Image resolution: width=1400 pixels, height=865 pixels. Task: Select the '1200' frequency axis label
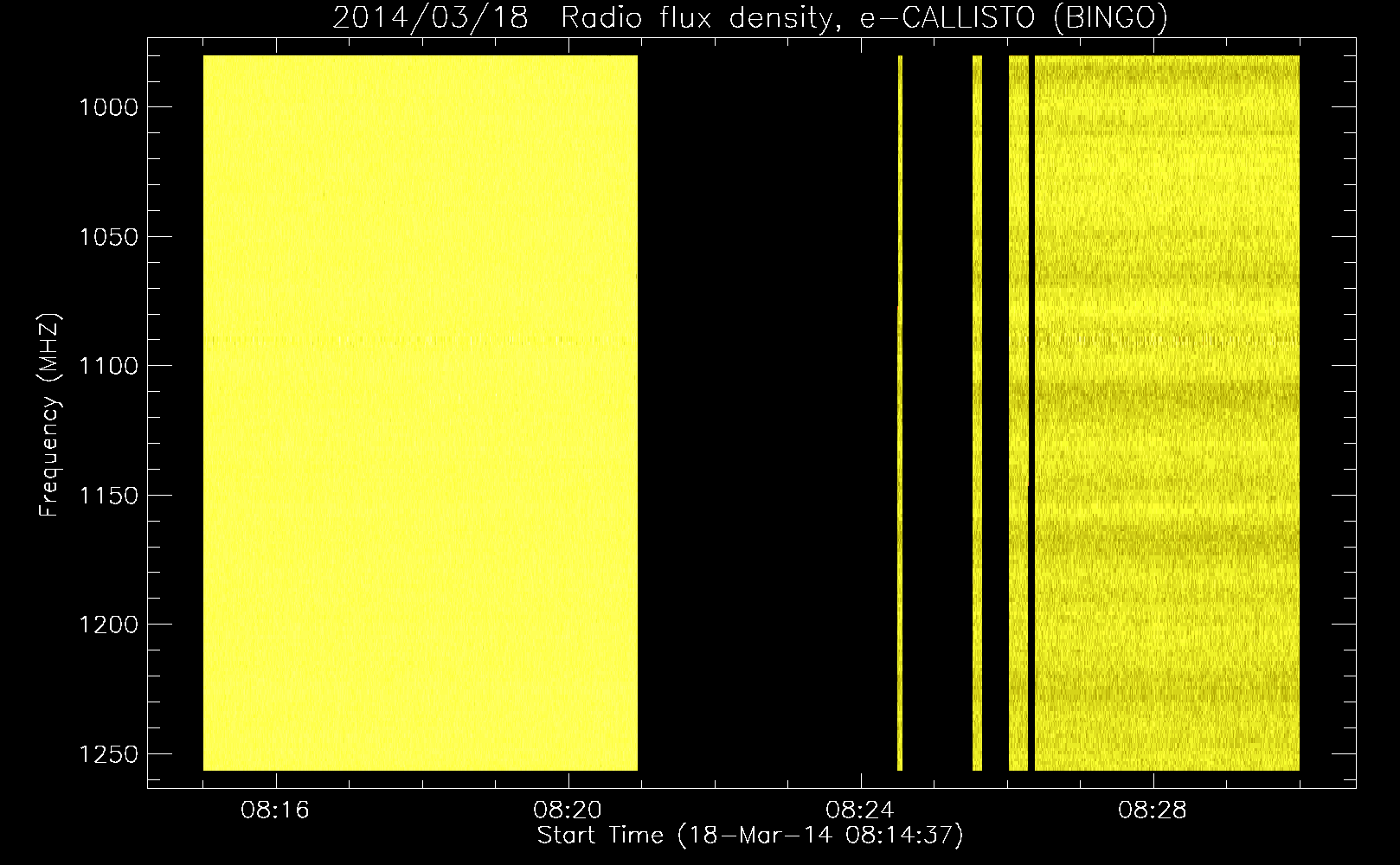(108, 625)
